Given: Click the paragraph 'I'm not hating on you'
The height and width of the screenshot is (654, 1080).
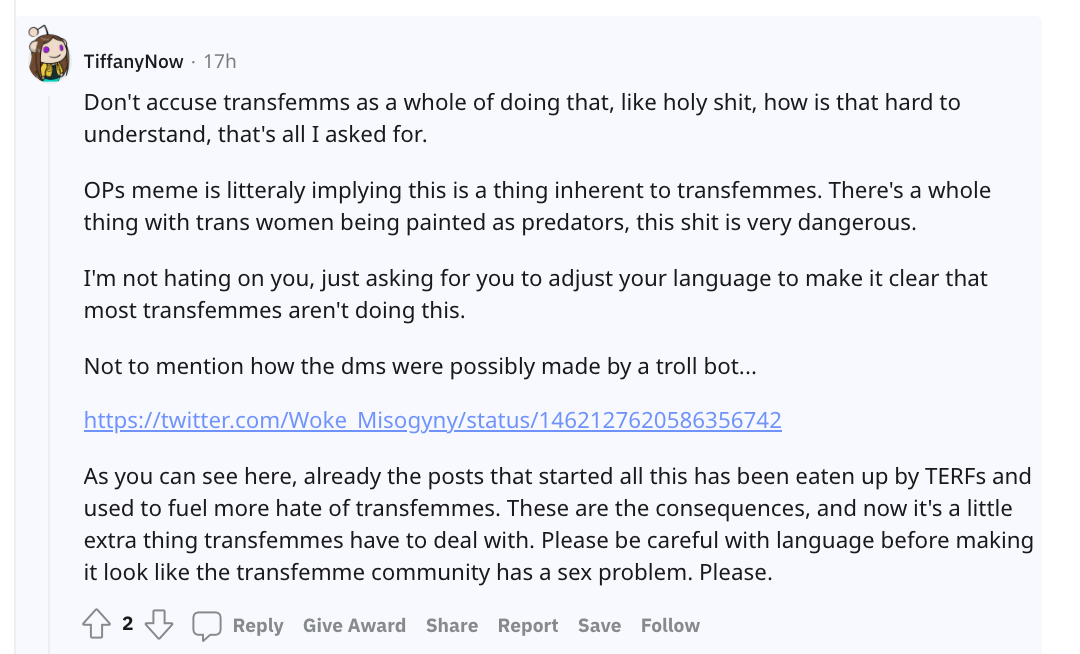Looking at the screenshot, I should [536, 294].
